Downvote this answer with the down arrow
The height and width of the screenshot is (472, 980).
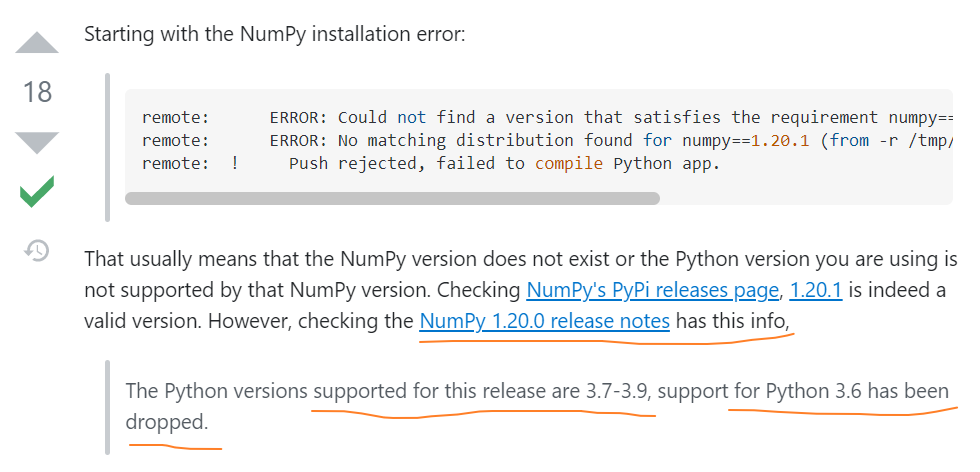[38, 141]
